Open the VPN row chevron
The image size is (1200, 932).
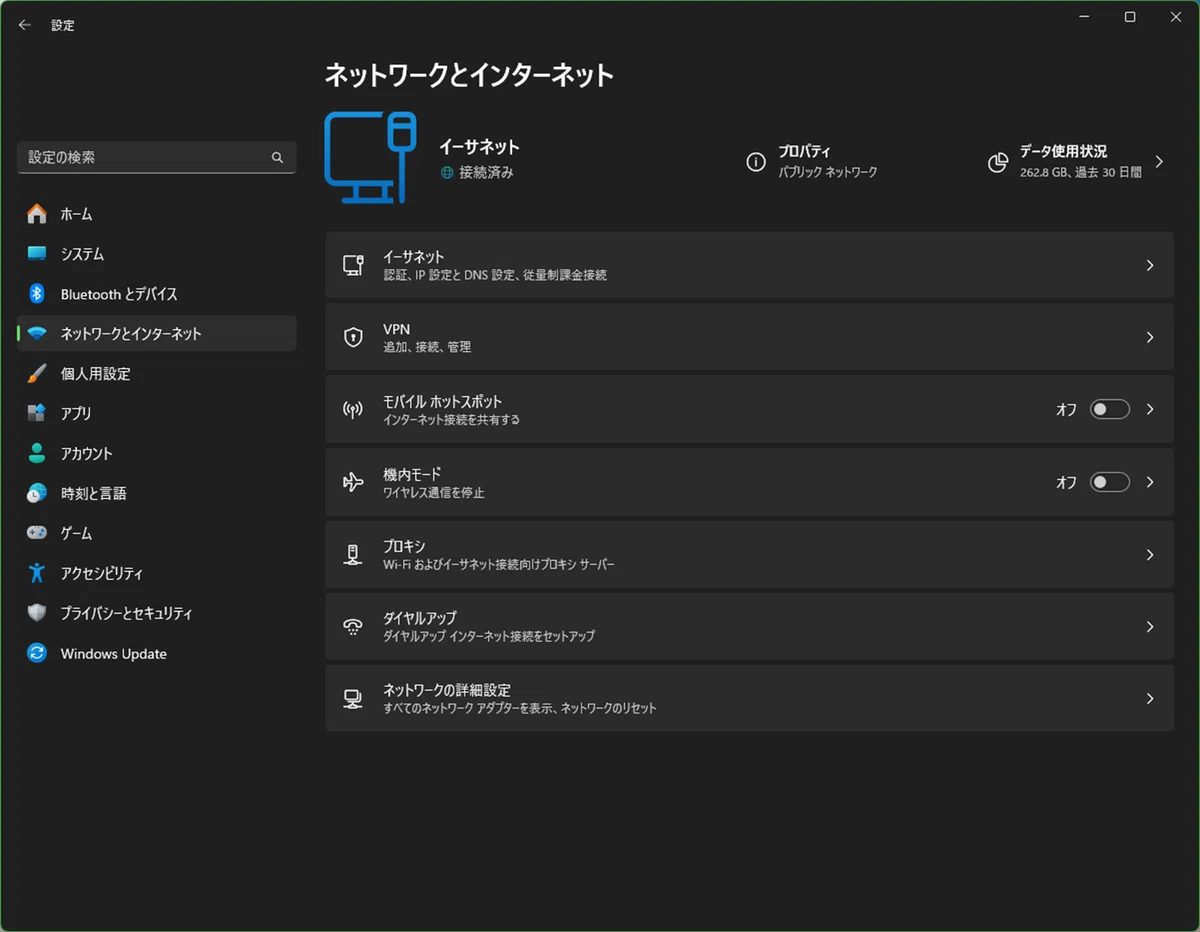pos(1150,337)
